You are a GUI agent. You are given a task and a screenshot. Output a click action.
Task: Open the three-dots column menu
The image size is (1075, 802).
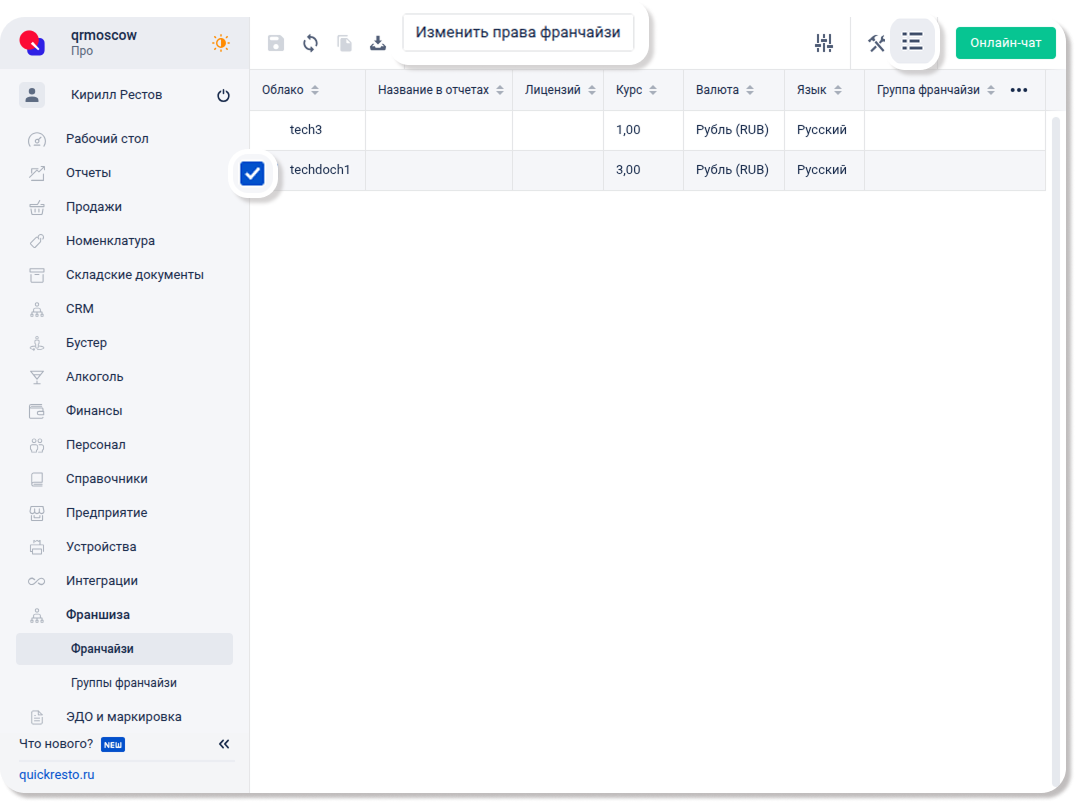tap(1019, 90)
